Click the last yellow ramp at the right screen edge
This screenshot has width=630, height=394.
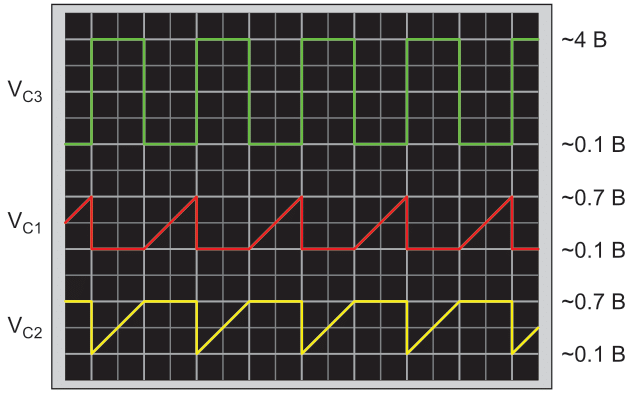[526, 341]
